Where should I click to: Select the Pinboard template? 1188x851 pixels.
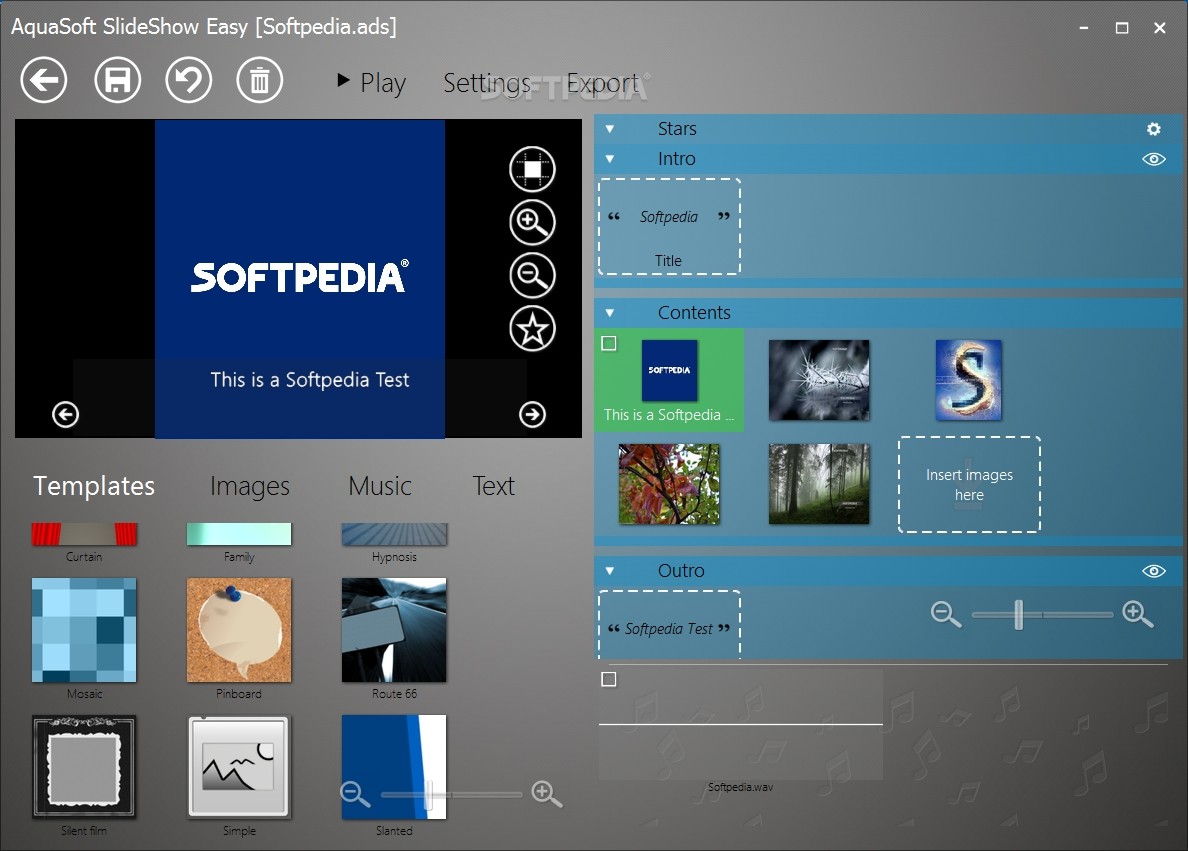(x=239, y=630)
